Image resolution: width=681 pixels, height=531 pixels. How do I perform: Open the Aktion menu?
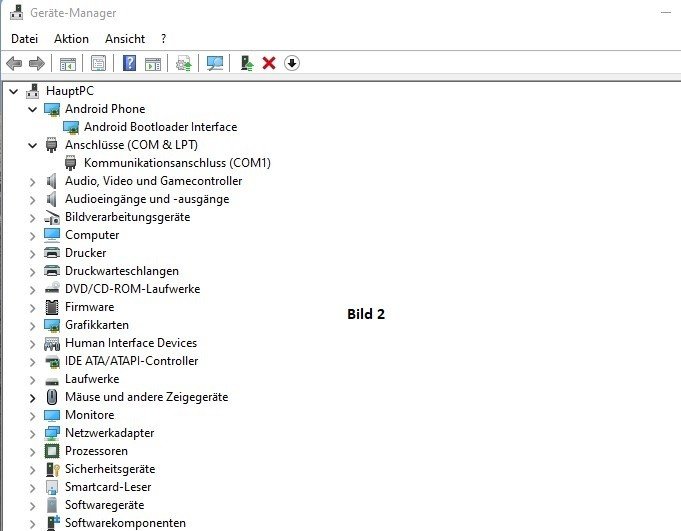pos(71,39)
